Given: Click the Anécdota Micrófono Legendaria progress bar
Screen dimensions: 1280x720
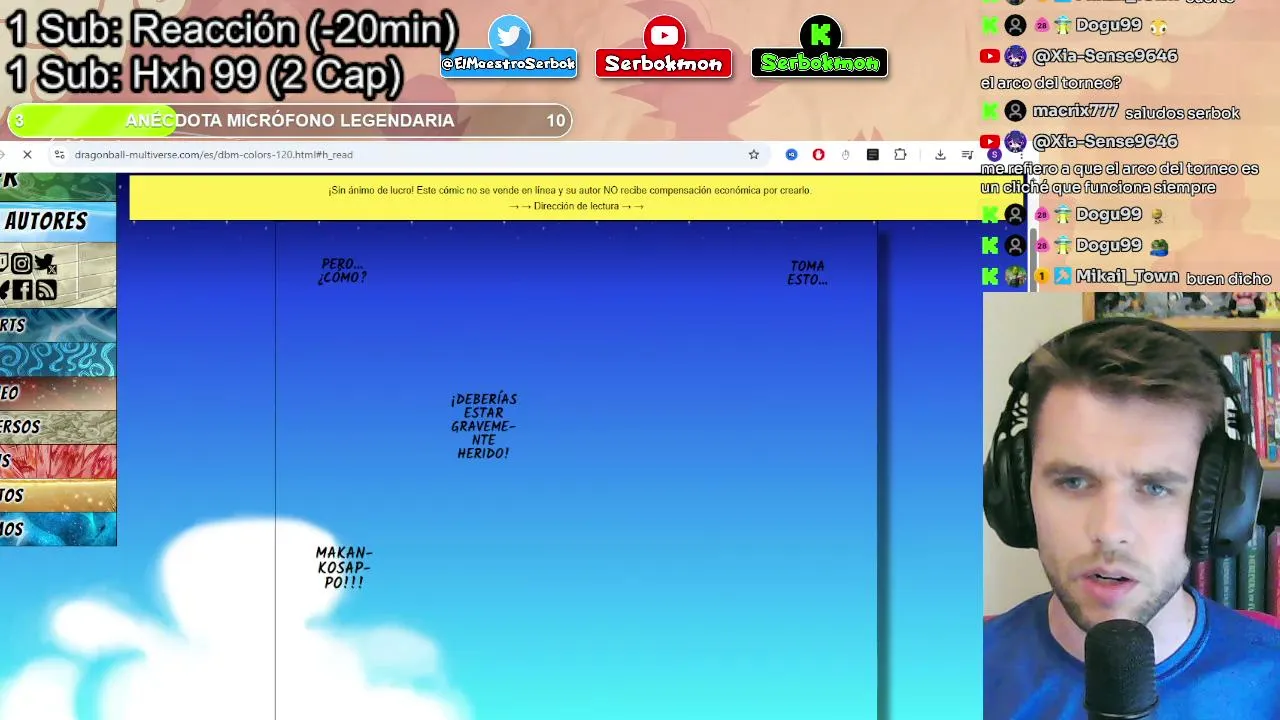Looking at the screenshot, I should coord(290,121).
